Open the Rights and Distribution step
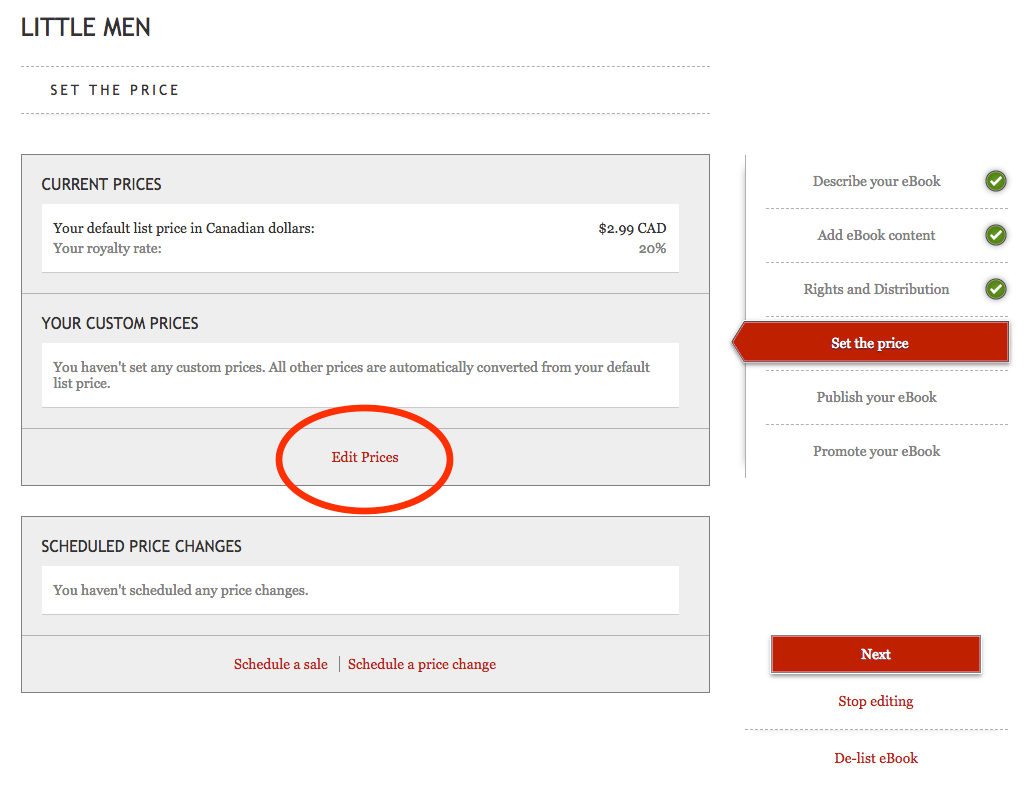Image resolution: width=1033 pixels, height=785 pixels. tap(876, 289)
